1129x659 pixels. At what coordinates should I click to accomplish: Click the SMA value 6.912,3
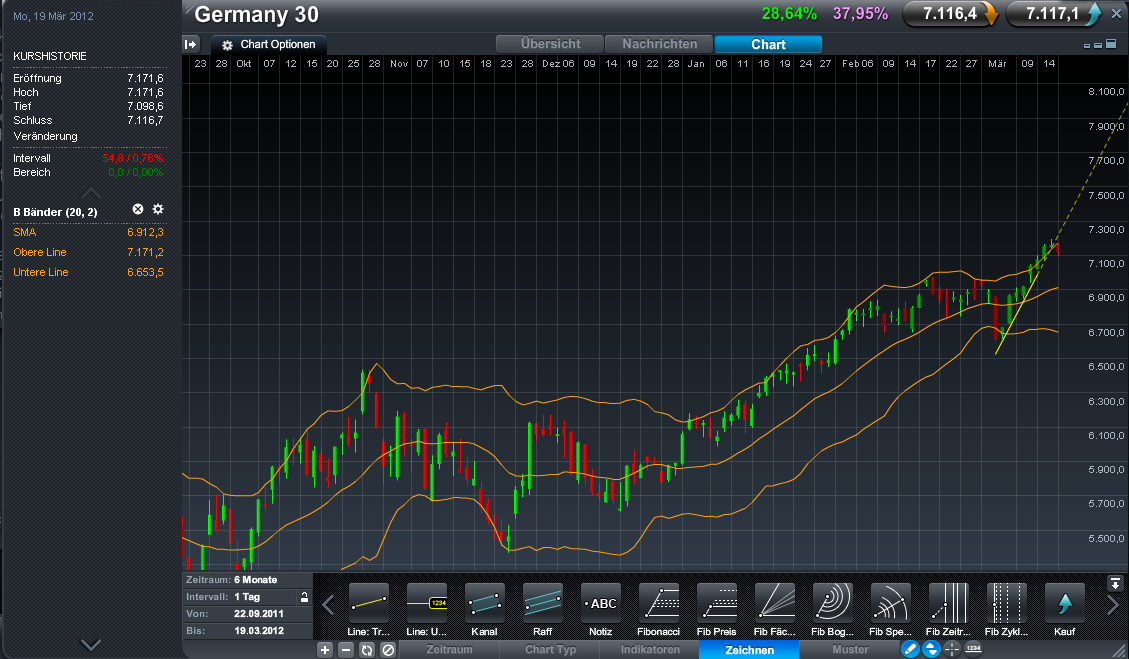click(145, 232)
